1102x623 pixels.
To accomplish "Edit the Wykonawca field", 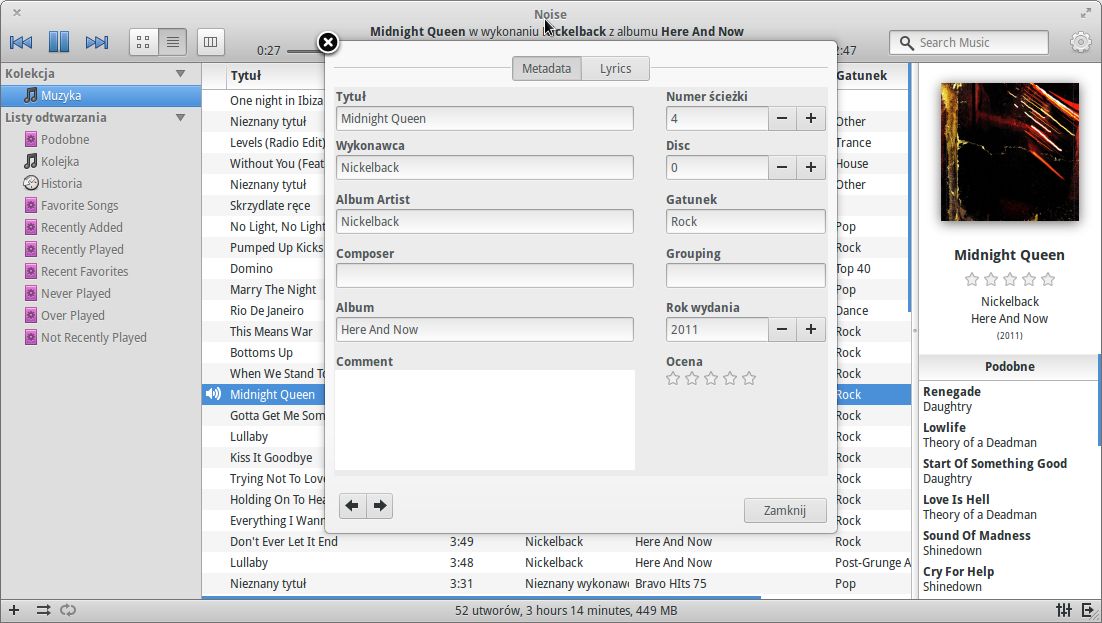I will (484, 167).
